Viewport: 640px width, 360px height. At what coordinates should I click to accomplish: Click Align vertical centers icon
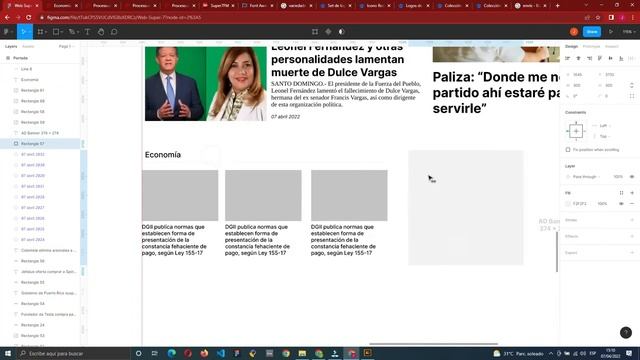pyautogui.click(x=611, y=58)
